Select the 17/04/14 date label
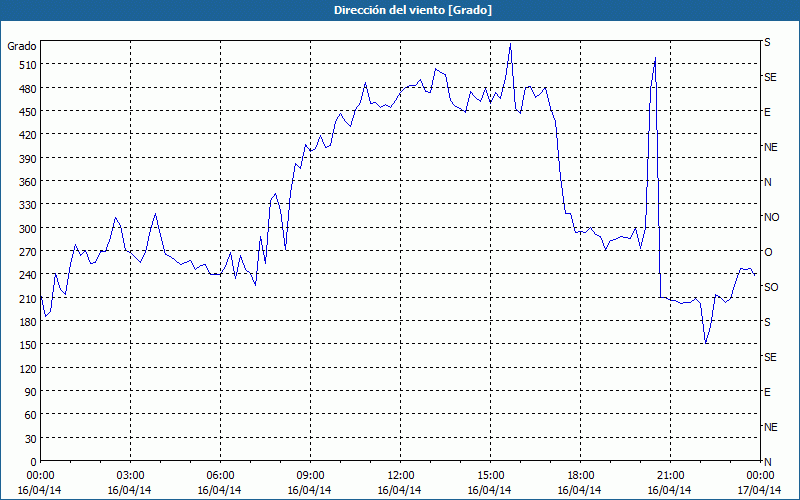Viewport: 800px width, 500px height. tap(760, 490)
